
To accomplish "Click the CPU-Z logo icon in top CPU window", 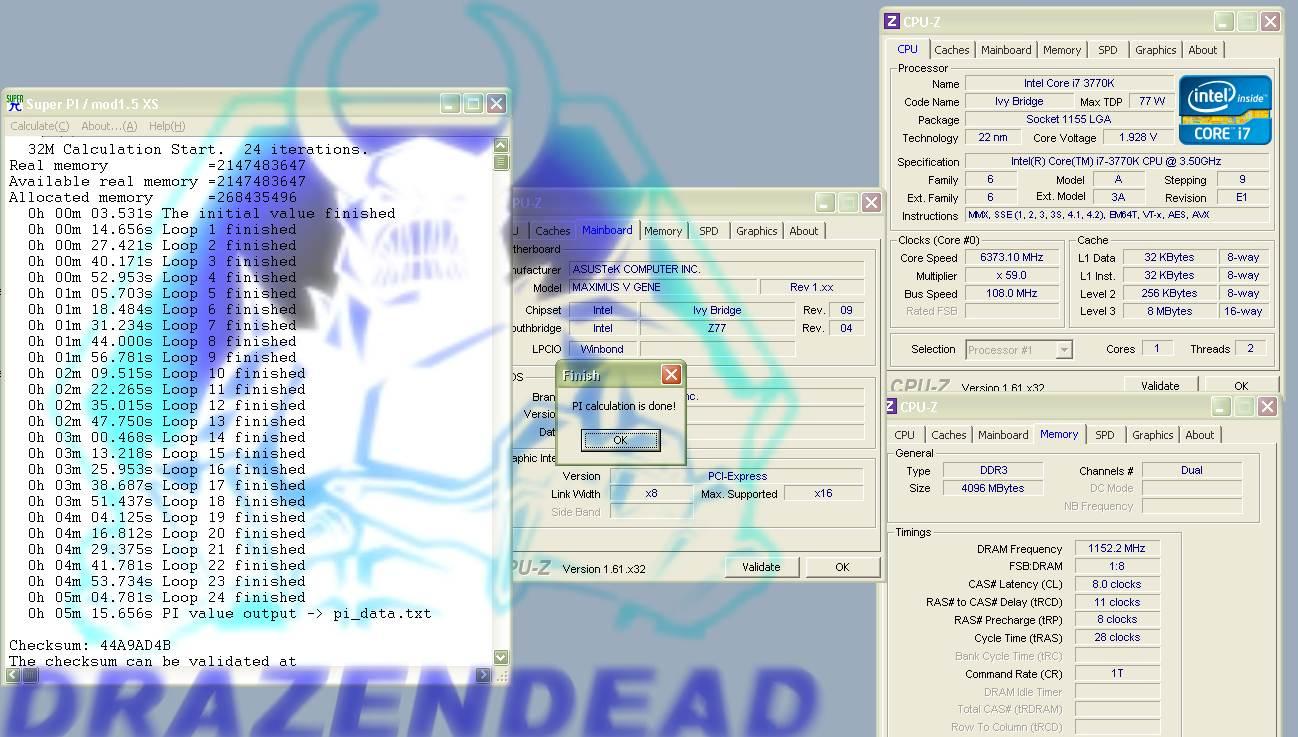I will (892, 21).
